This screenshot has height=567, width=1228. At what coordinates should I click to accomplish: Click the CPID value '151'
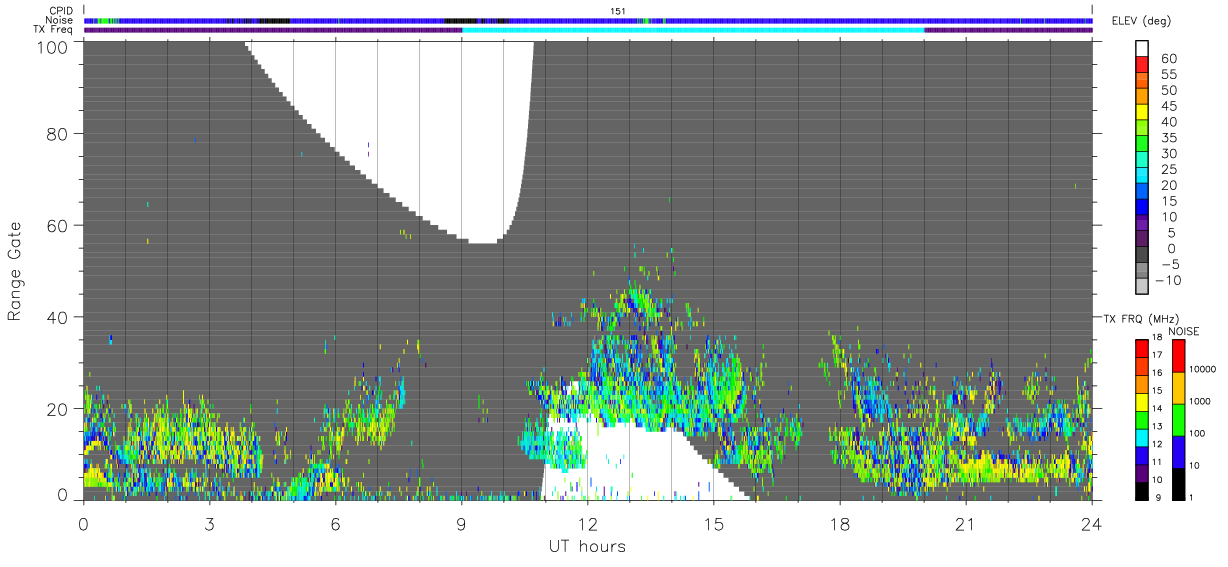tap(618, 11)
